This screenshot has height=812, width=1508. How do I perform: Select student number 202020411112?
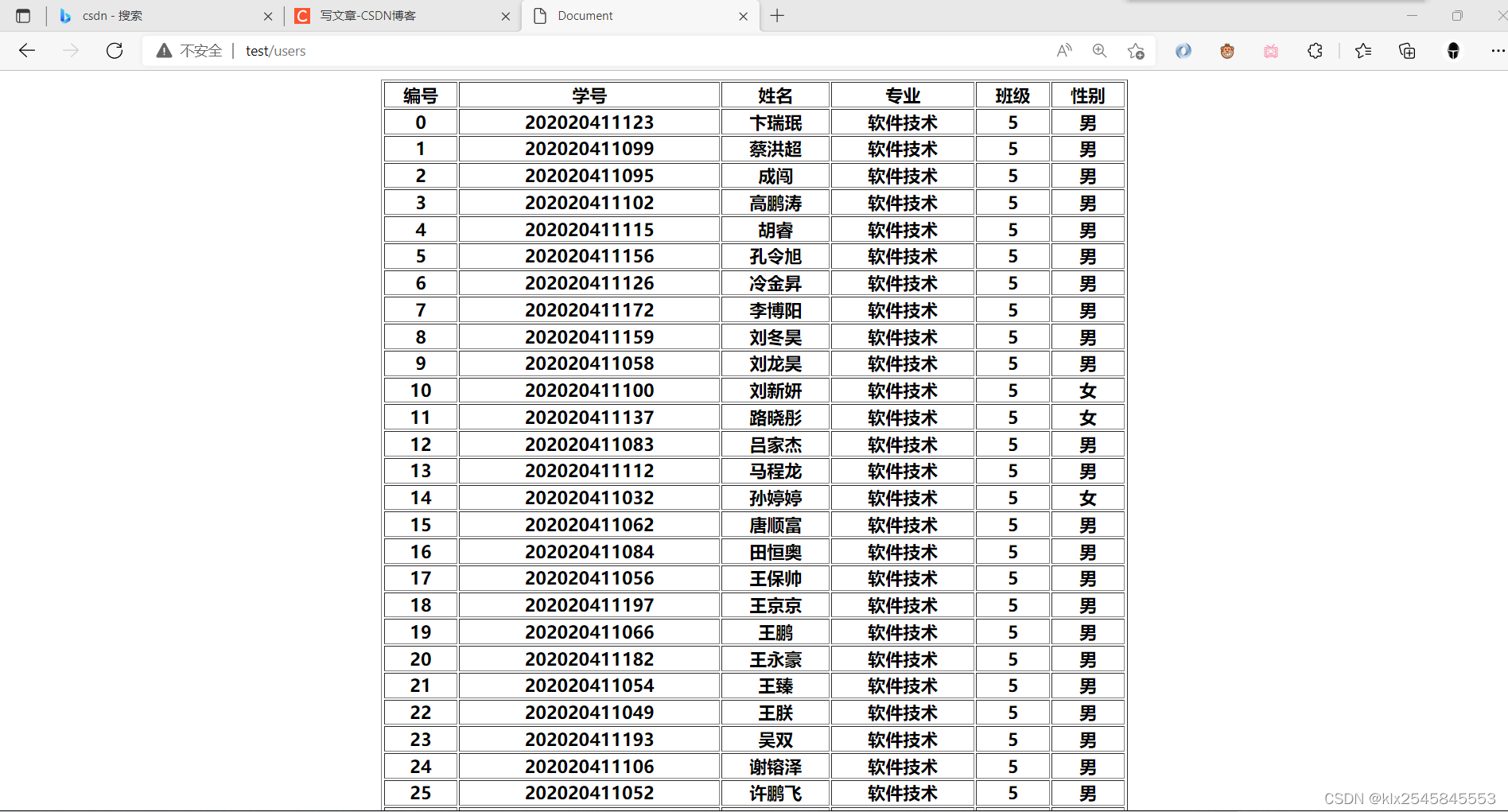589,471
